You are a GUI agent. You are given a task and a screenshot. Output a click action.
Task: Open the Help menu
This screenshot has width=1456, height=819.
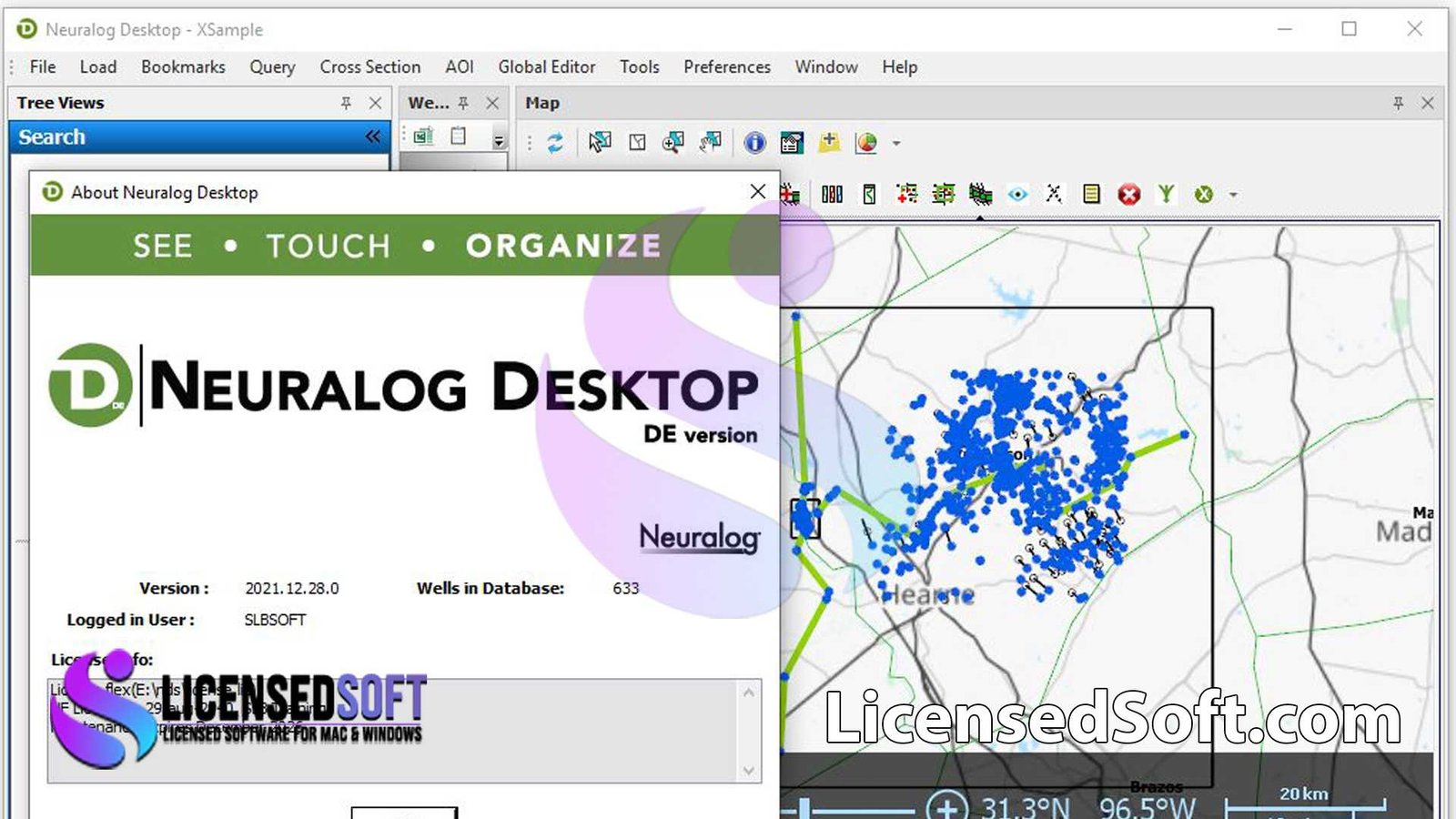pos(899,67)
